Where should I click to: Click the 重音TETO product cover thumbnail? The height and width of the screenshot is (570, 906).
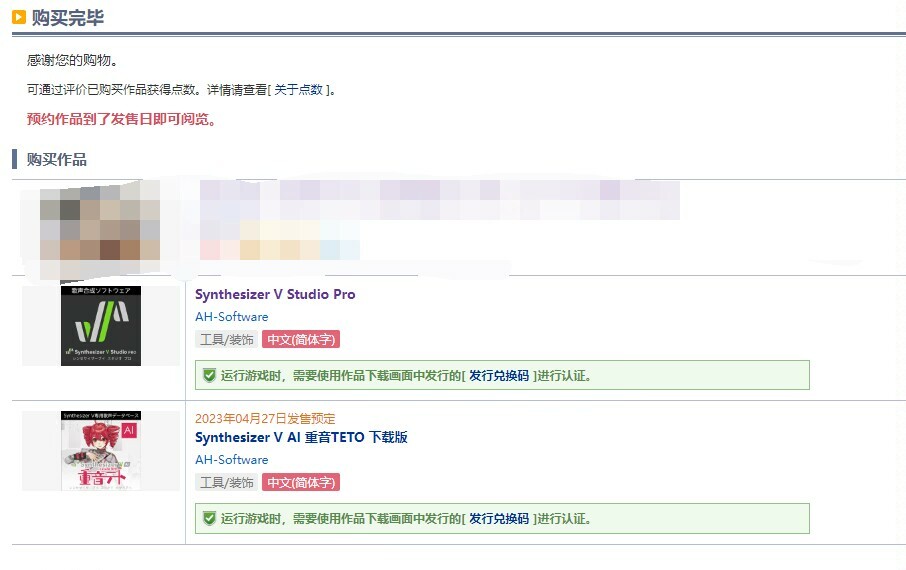tap(101, 451)
